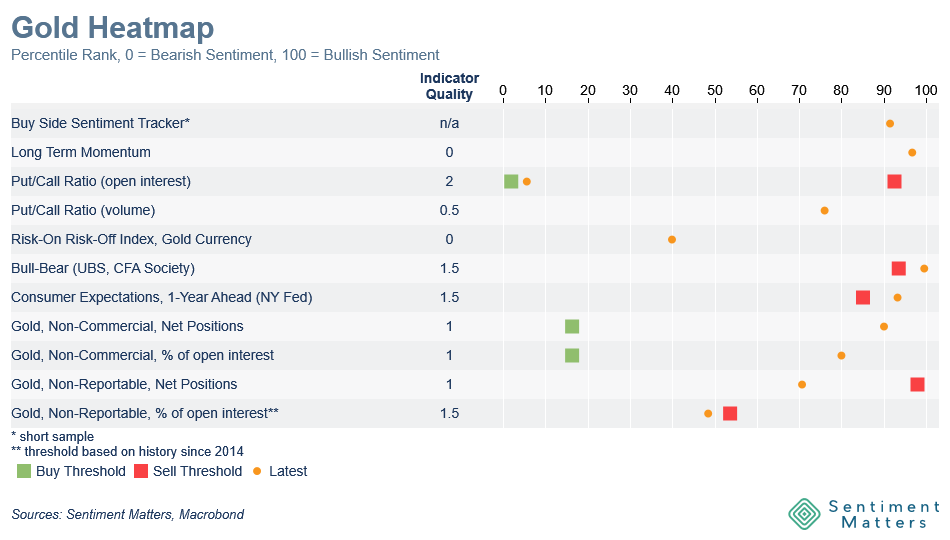
Task: Click the Indicator Quality column header
Action: point(449,86)
